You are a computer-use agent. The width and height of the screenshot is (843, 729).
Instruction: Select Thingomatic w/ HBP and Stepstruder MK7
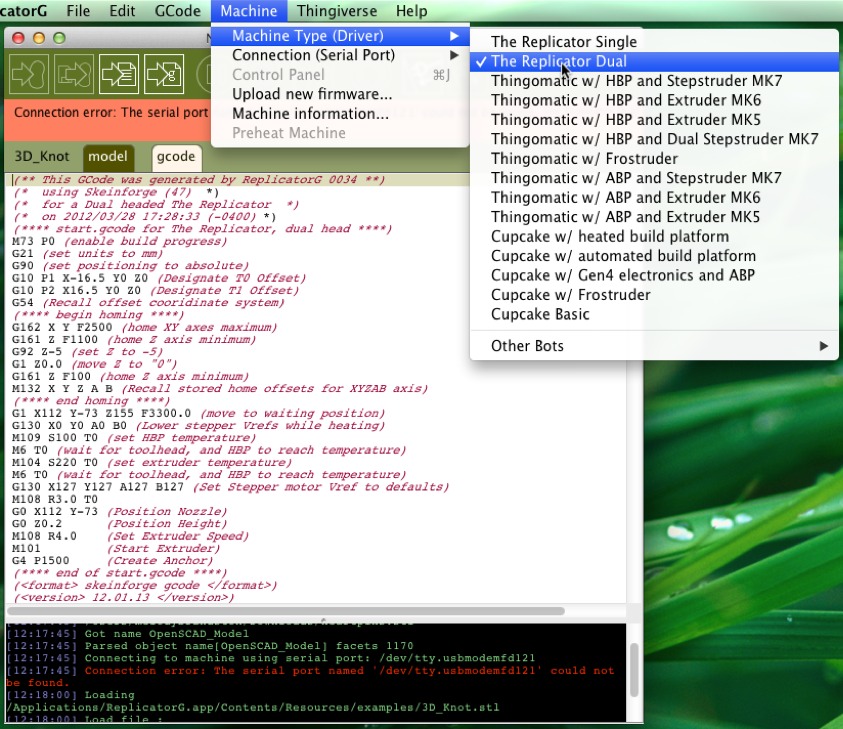[x=654, y=81]
